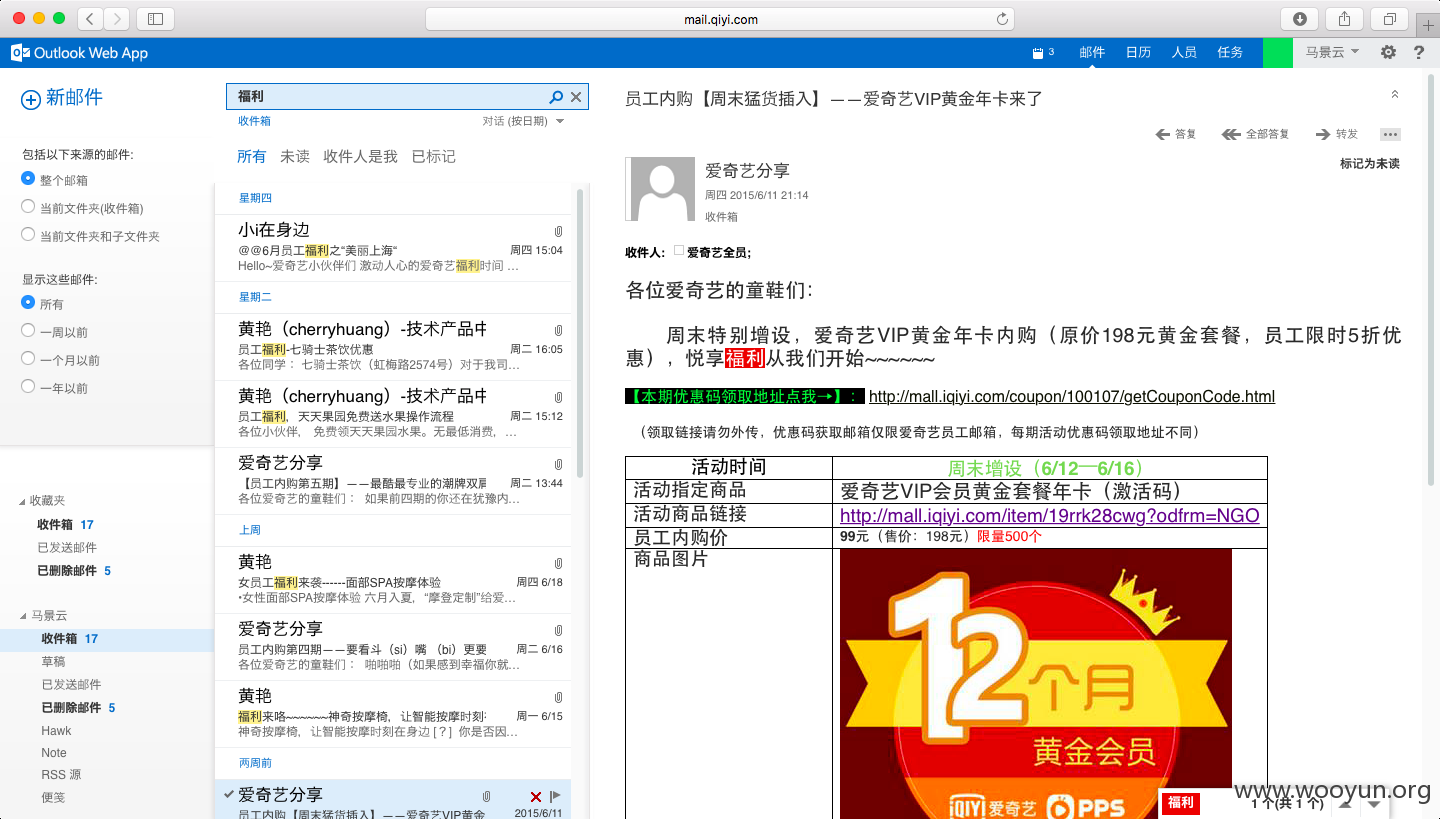Jump to previous search highlight arrow
This screenshot has height=819, width=1440.
1346,803
